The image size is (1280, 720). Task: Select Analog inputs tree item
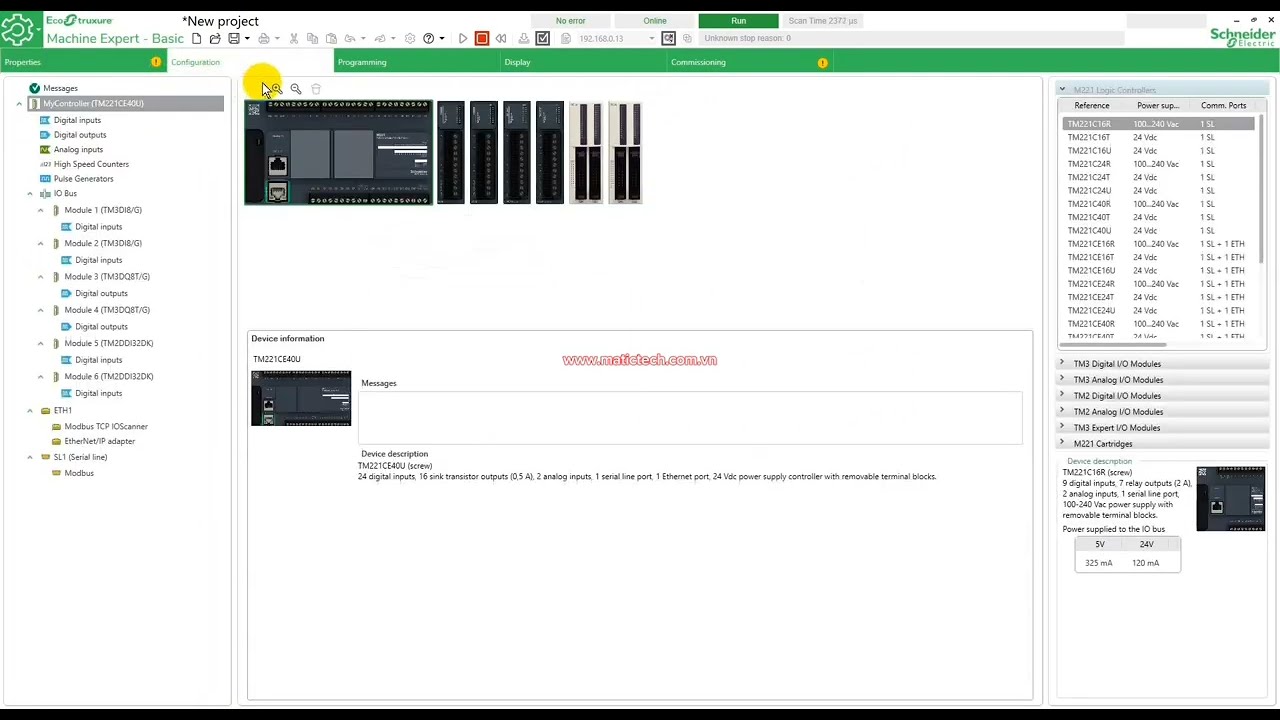(x=78, y=149)
